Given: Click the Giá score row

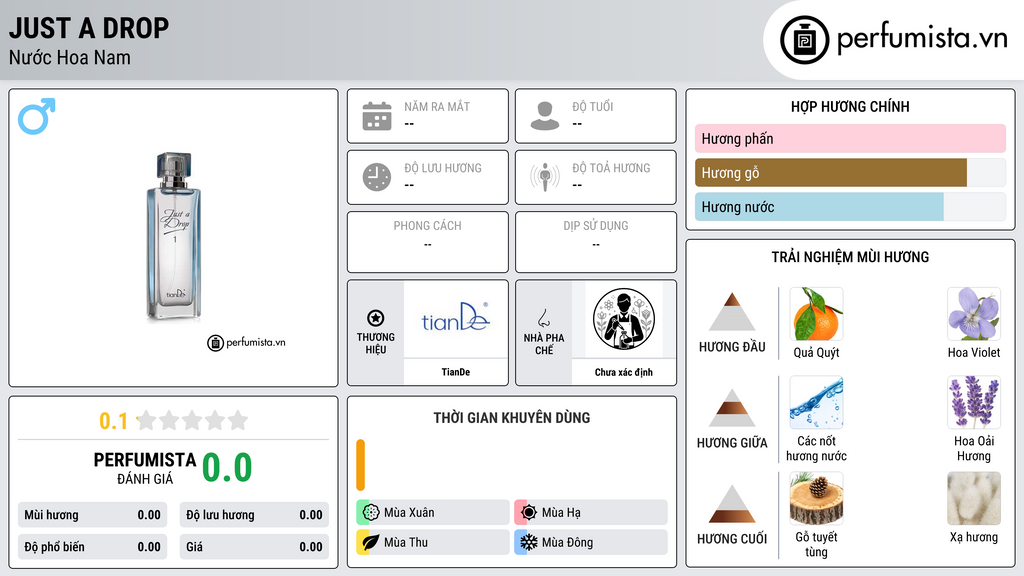Looking at the screenshot, I should 254,547.
